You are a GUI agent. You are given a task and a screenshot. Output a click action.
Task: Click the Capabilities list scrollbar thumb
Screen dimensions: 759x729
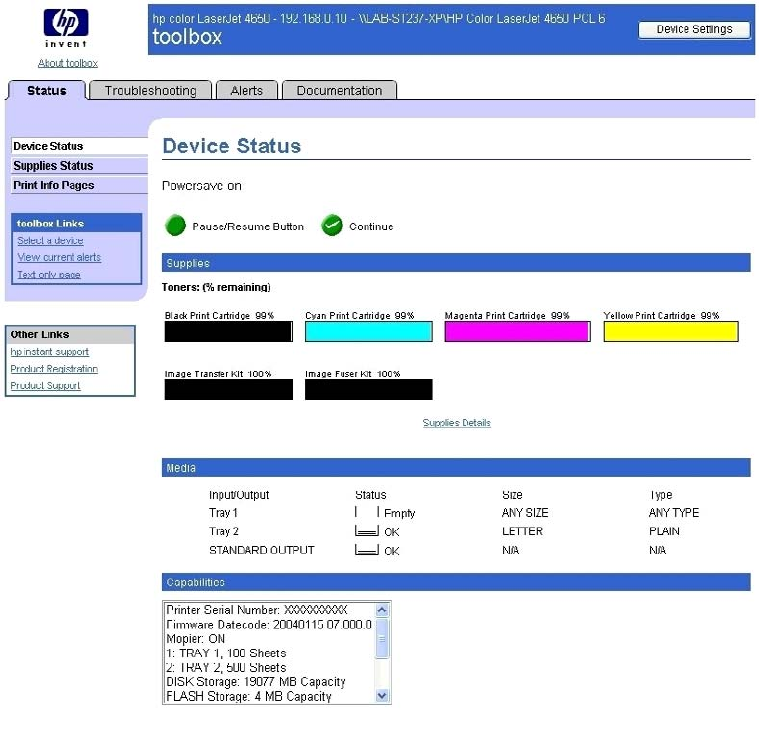(x=382, y=638)
